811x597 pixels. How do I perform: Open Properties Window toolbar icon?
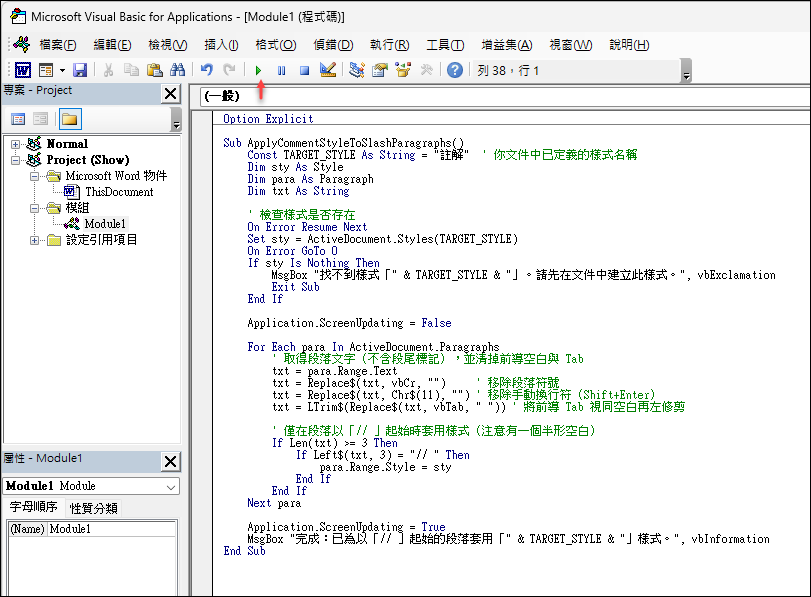click(x=380, y=70)
